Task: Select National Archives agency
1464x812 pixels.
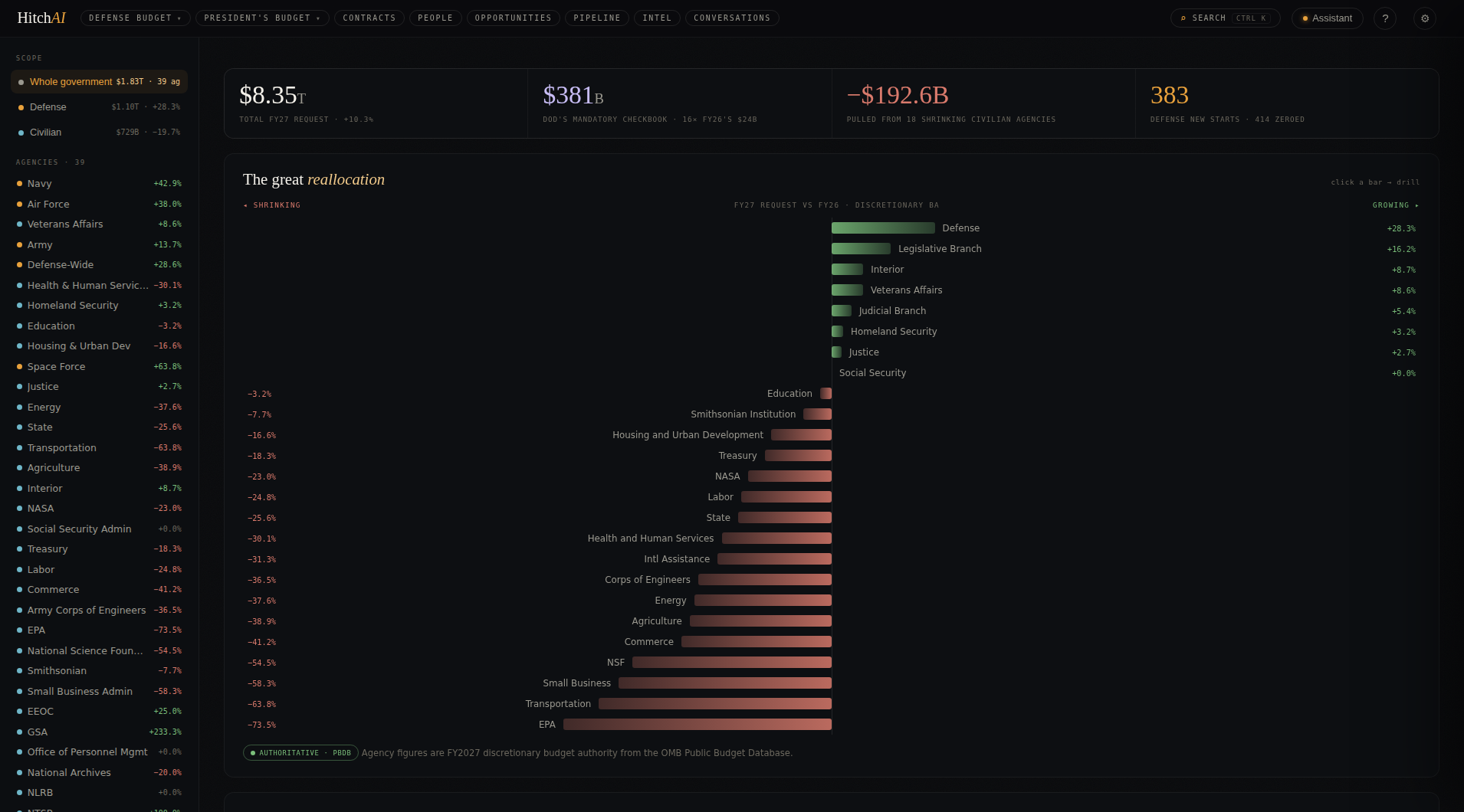Action: (99, 773)
